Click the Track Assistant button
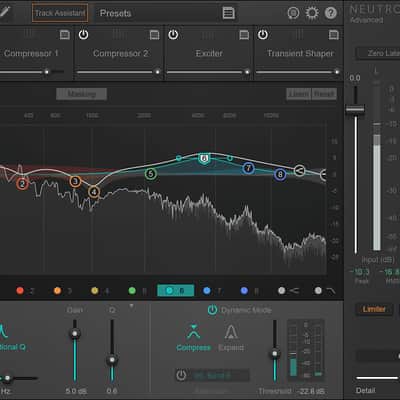 point(60,13)
